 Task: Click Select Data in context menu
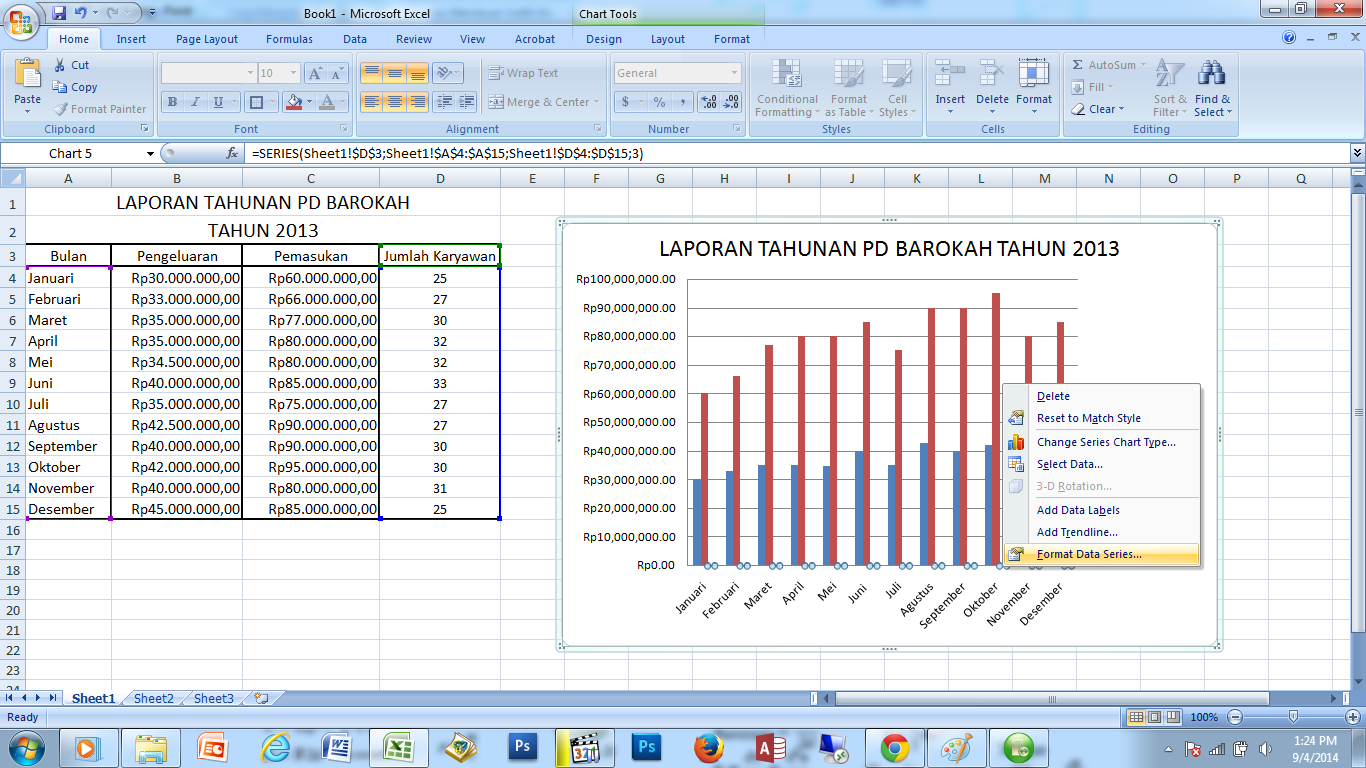(1101, 464)
